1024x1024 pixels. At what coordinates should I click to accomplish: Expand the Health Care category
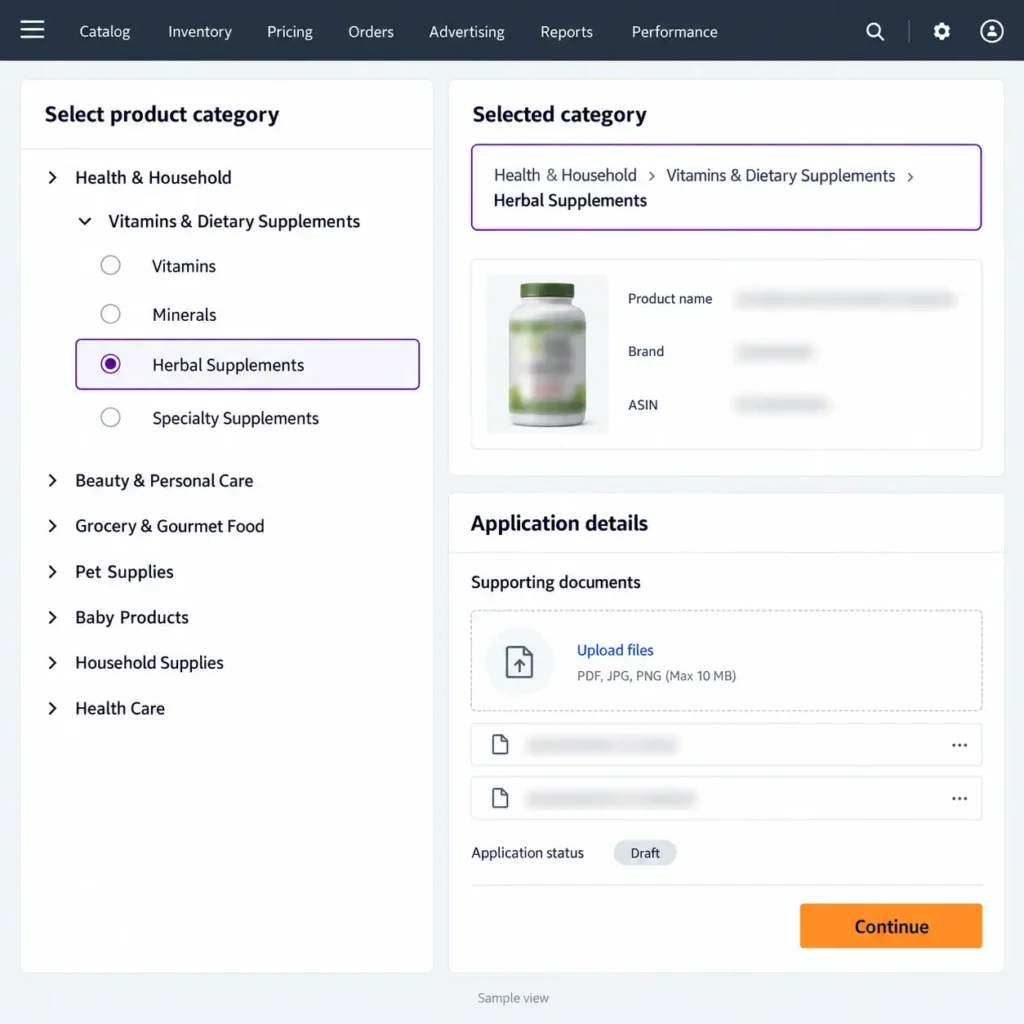click(52, 709)
